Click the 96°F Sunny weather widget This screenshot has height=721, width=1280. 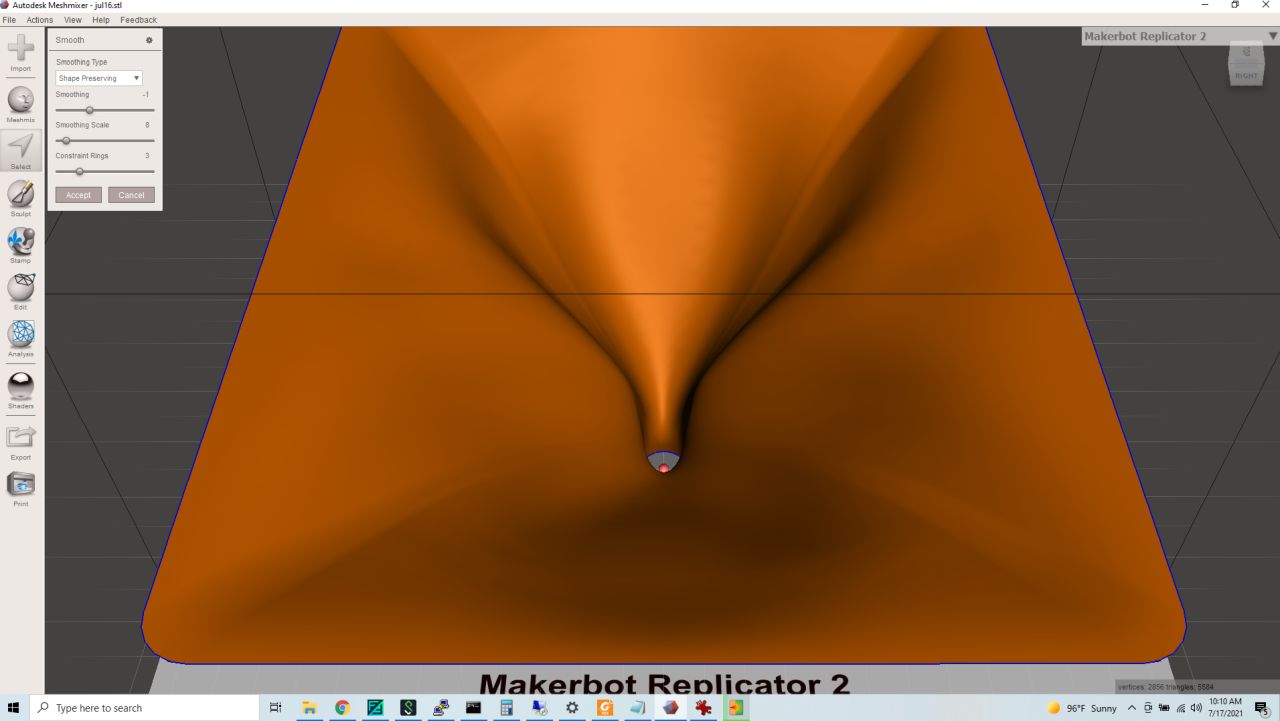coord(1083,708)
